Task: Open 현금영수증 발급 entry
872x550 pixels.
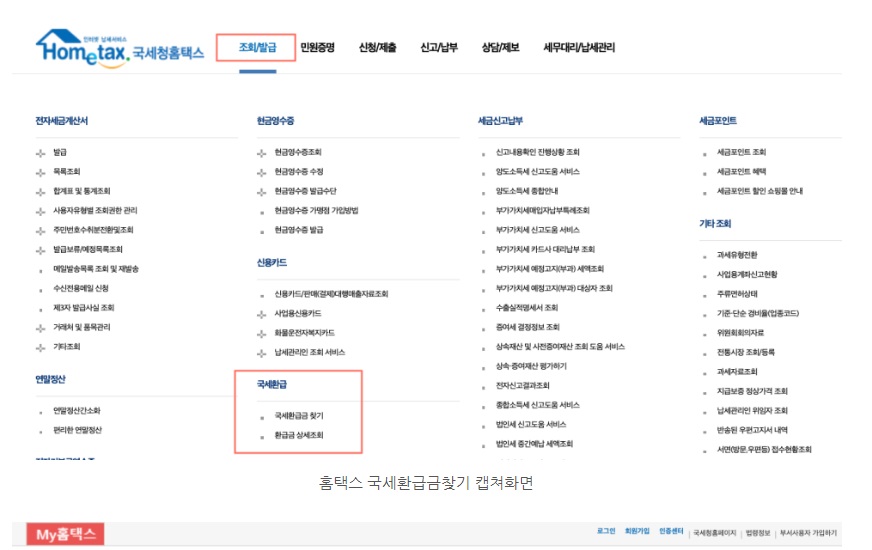Action: click(x=299, y=230)
